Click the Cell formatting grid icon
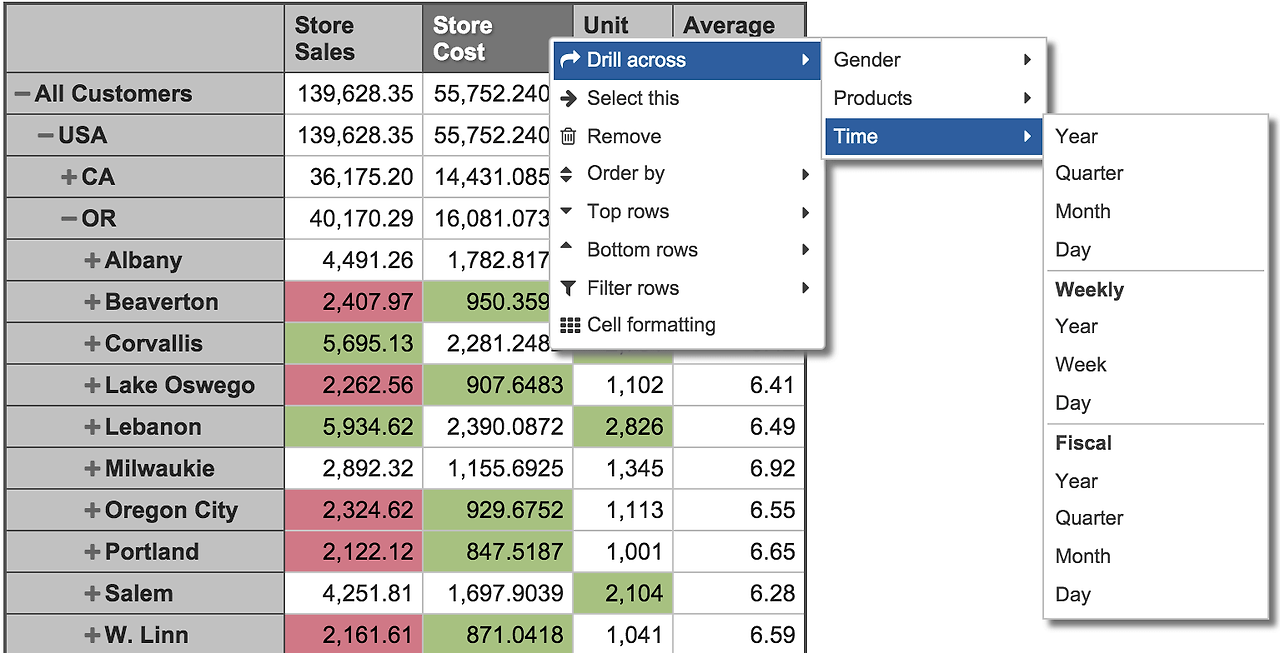This screenshot has width=1280, height=653. click(570, 325)
